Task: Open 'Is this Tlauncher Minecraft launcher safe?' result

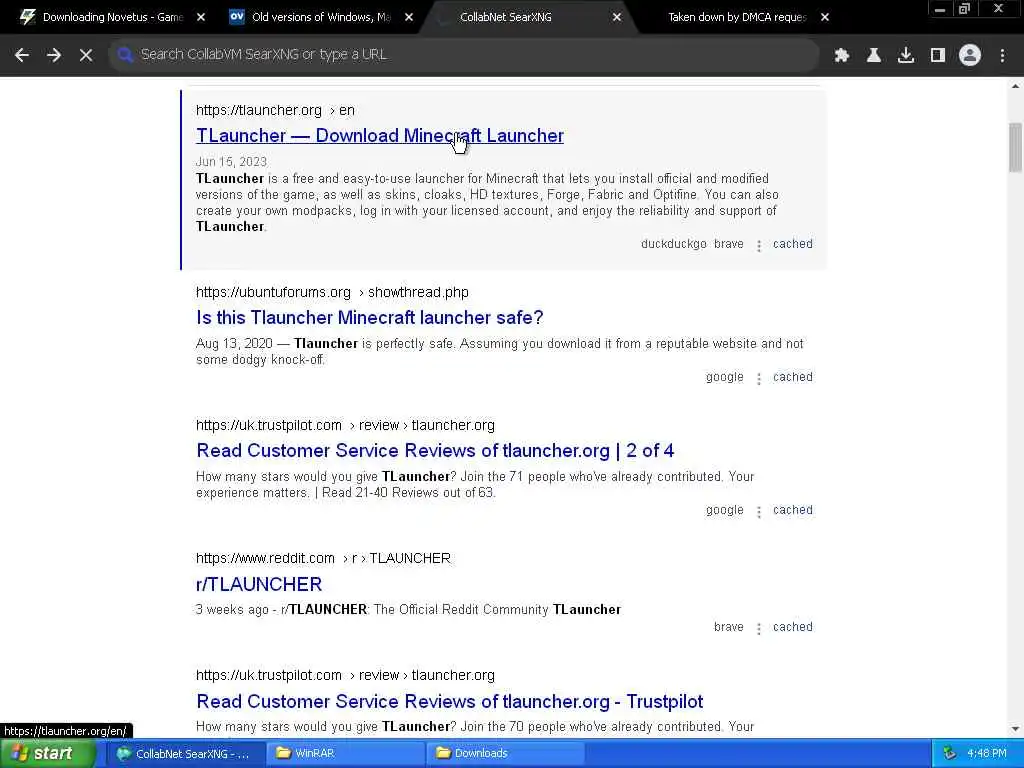Action: [370, 317]
